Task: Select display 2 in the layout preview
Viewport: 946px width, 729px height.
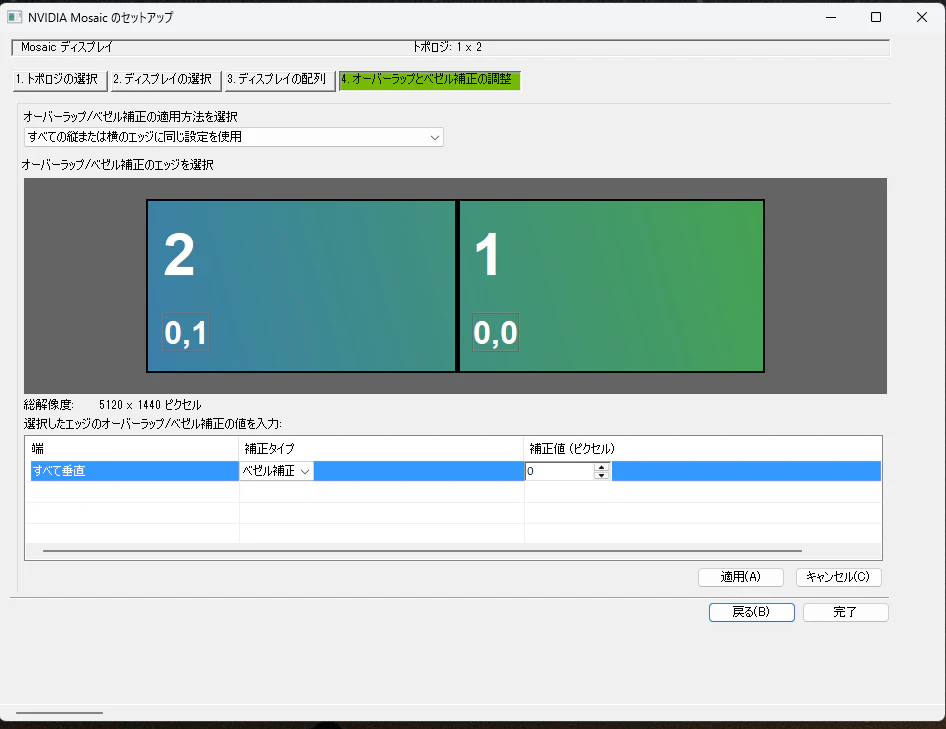Action: (x=301, y=286)
